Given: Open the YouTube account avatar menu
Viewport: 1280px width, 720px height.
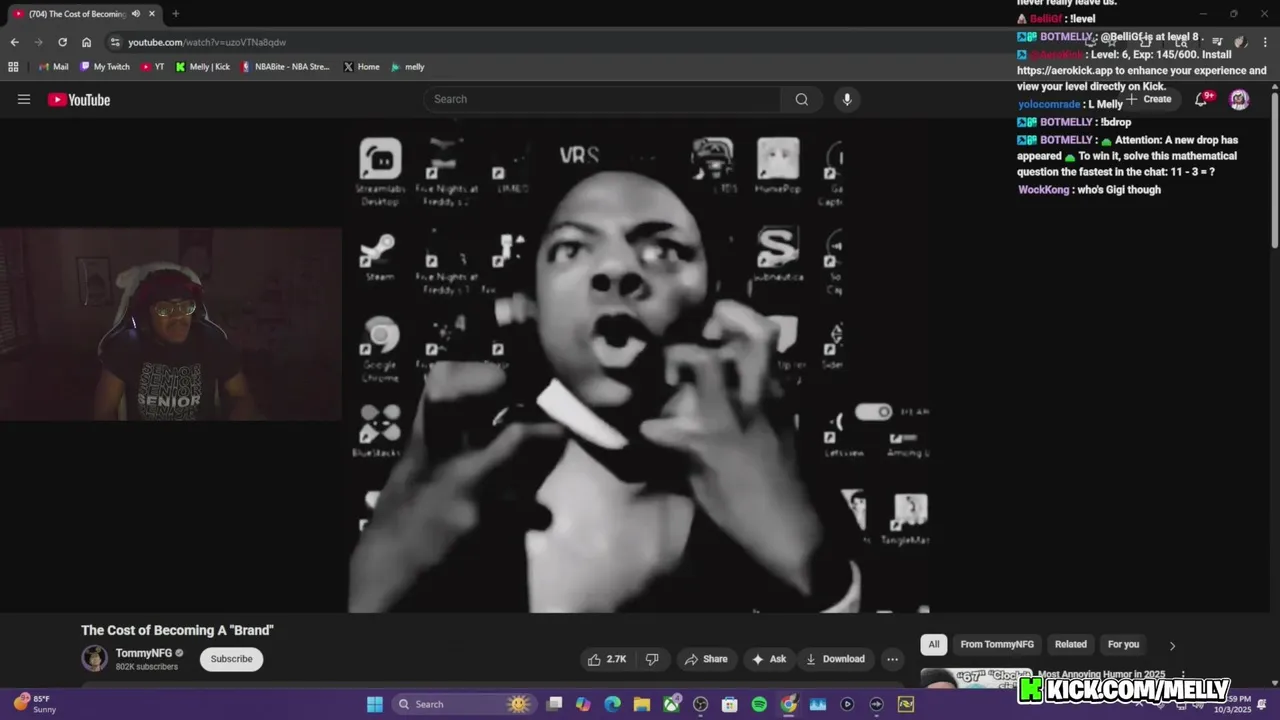Looking at the screenshot, I should 1239,99.
